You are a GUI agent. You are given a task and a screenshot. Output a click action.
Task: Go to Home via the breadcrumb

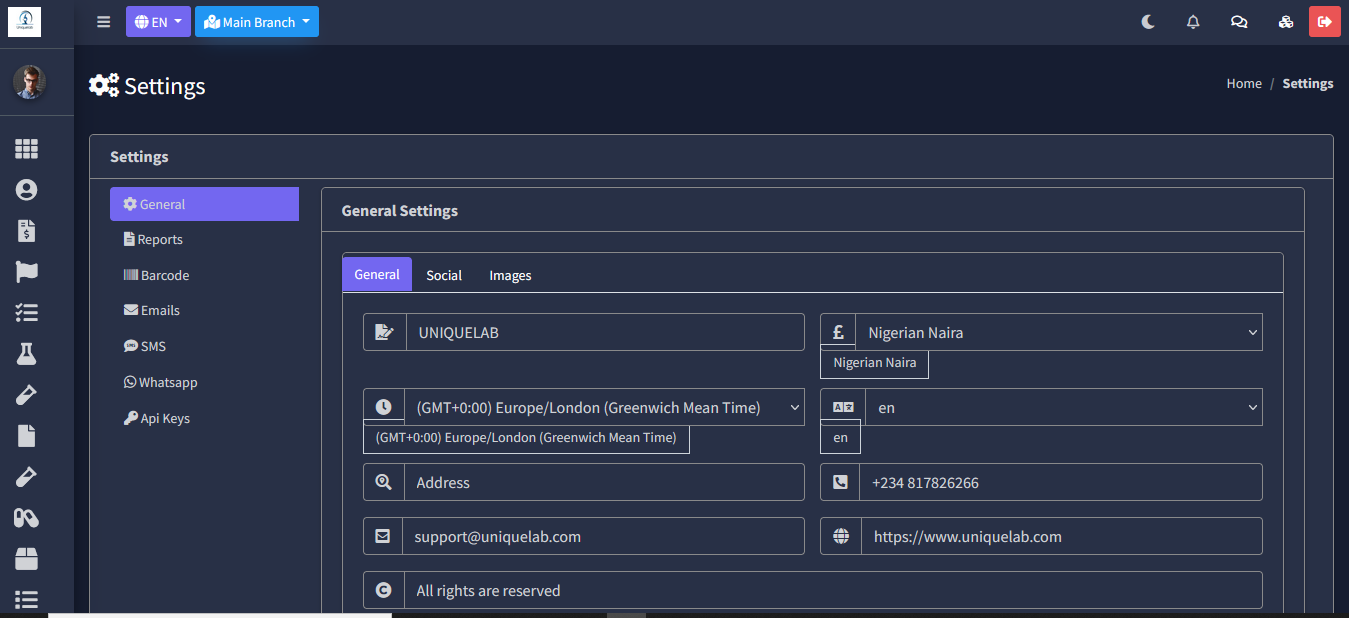[1244, 84]
